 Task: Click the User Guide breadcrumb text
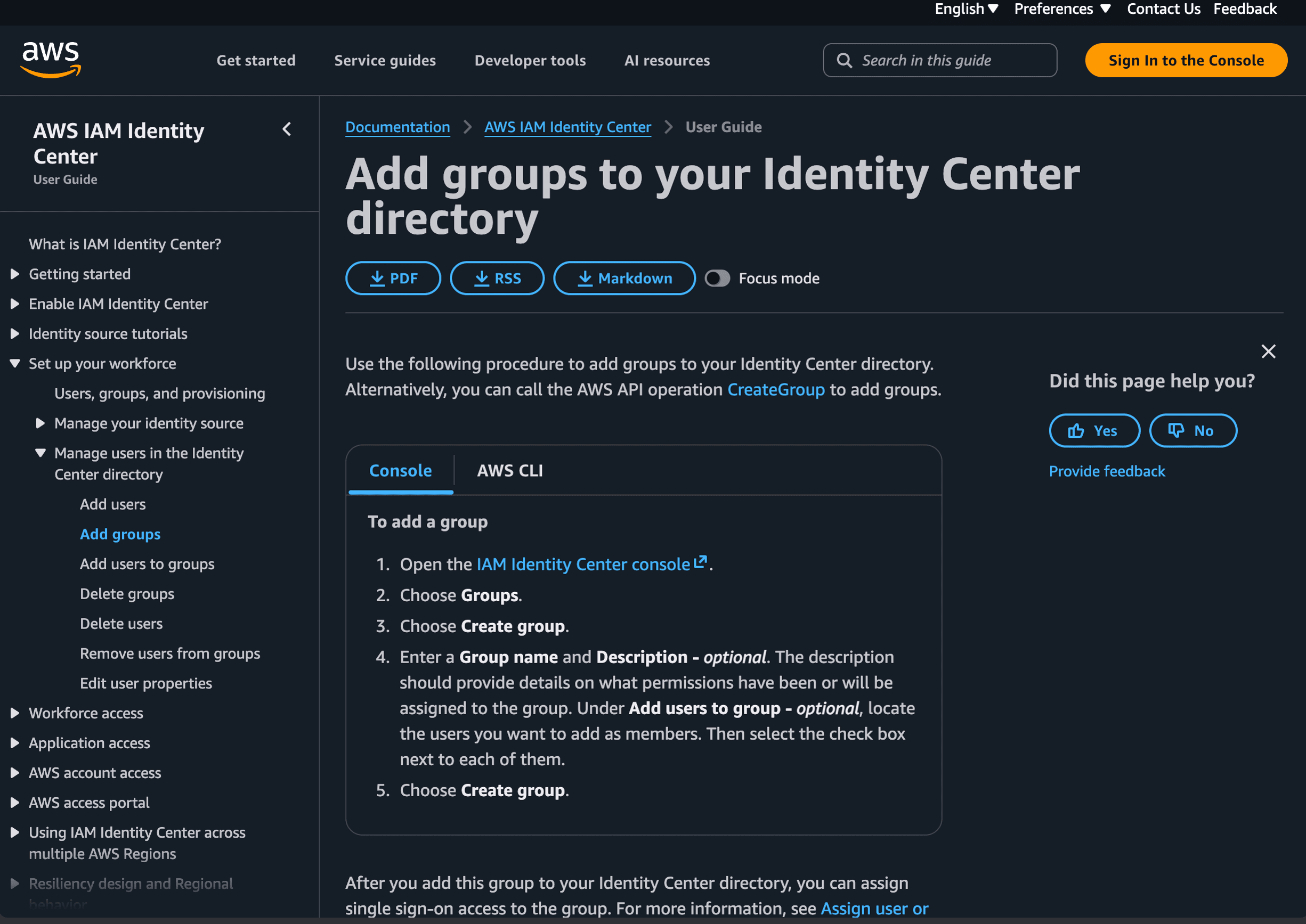point(723,127)
